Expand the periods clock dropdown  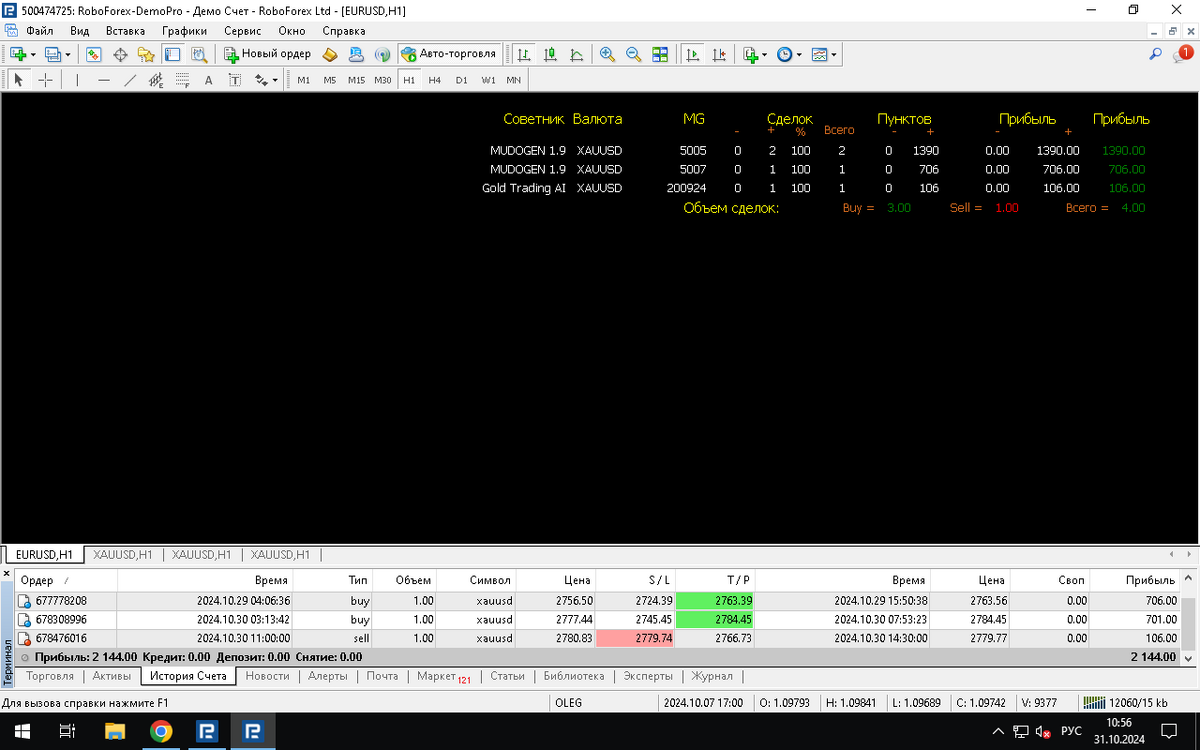coord(798,54)
